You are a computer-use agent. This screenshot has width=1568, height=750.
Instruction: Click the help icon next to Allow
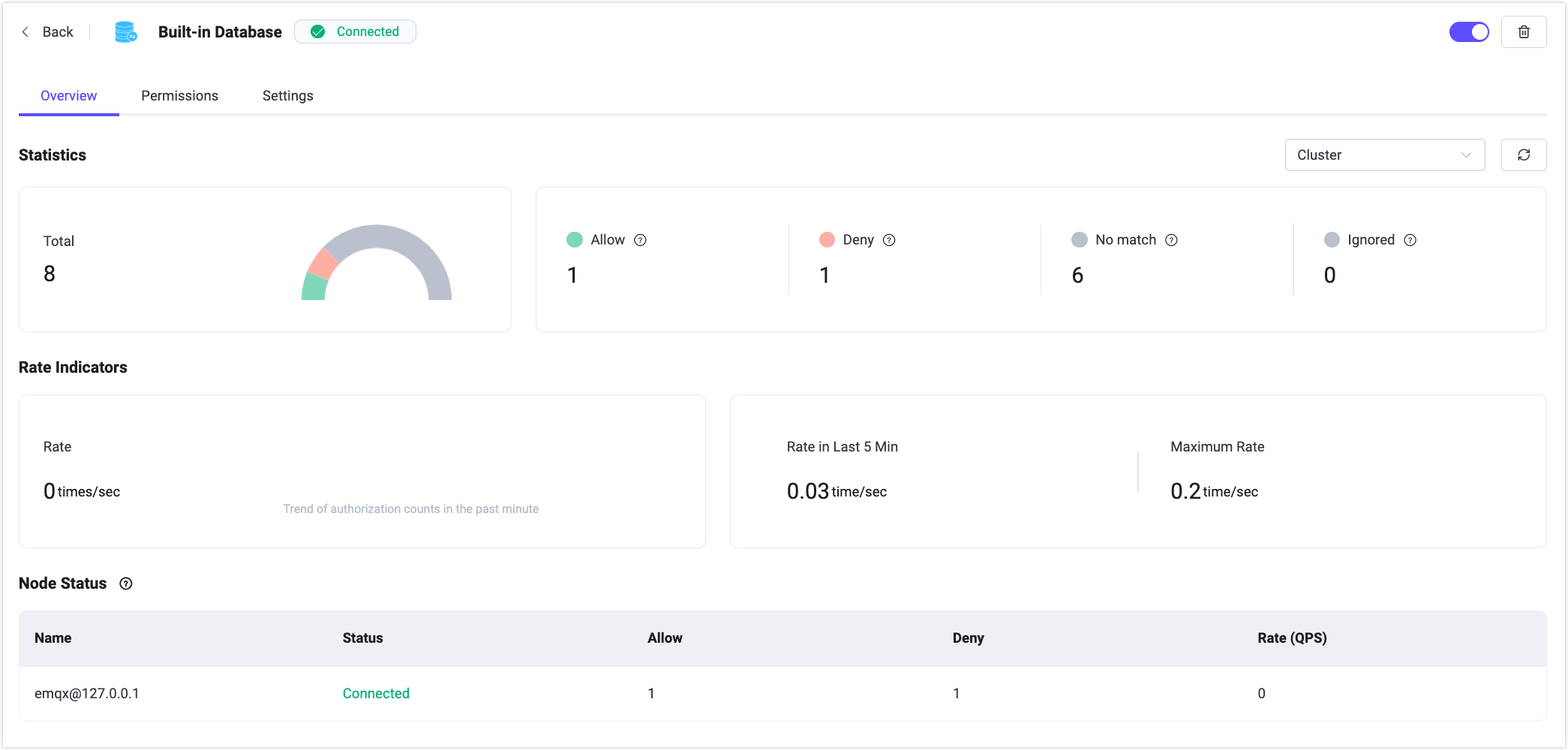pos(640,240)
